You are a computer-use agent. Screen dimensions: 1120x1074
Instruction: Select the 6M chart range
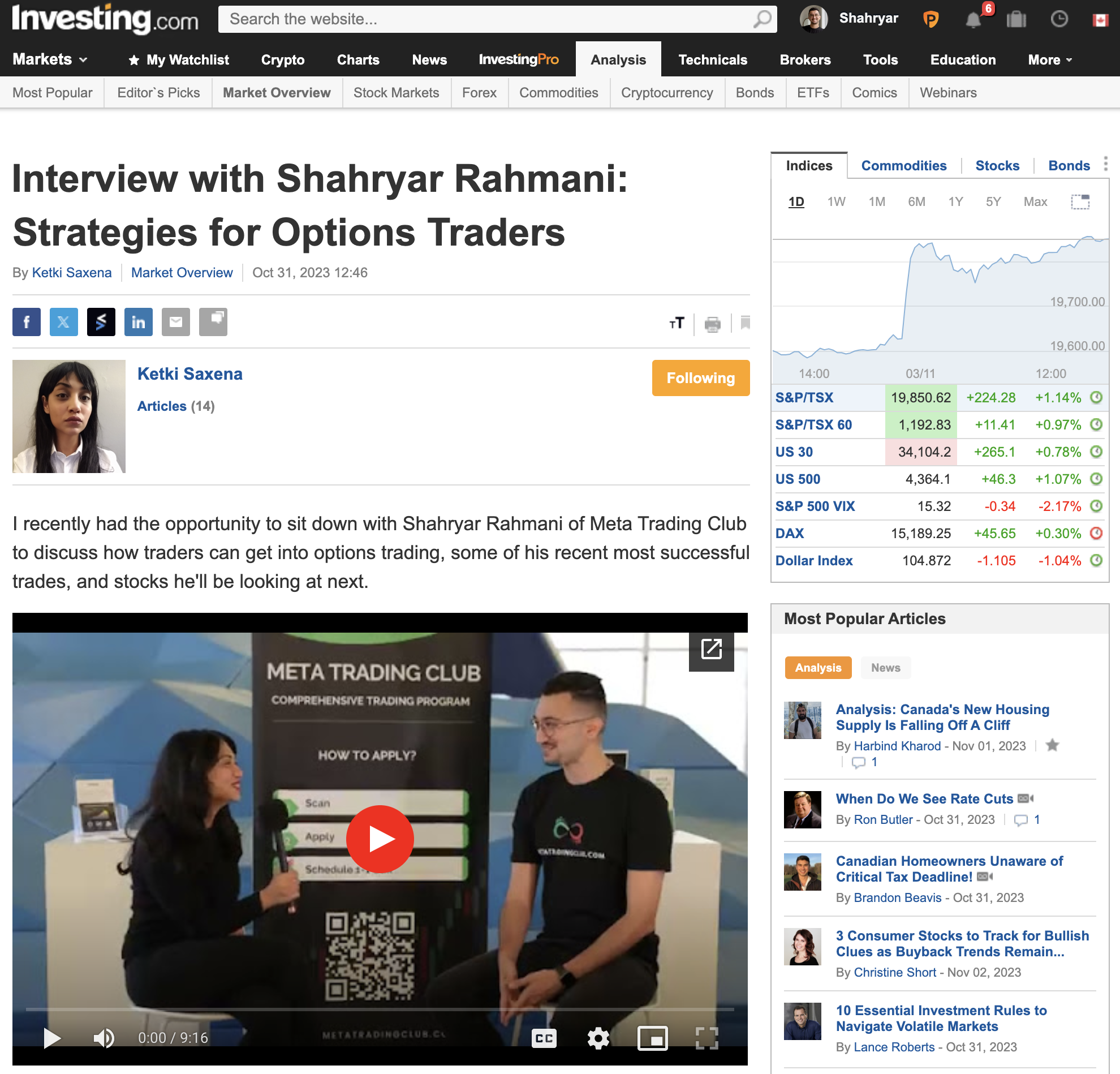916,202
